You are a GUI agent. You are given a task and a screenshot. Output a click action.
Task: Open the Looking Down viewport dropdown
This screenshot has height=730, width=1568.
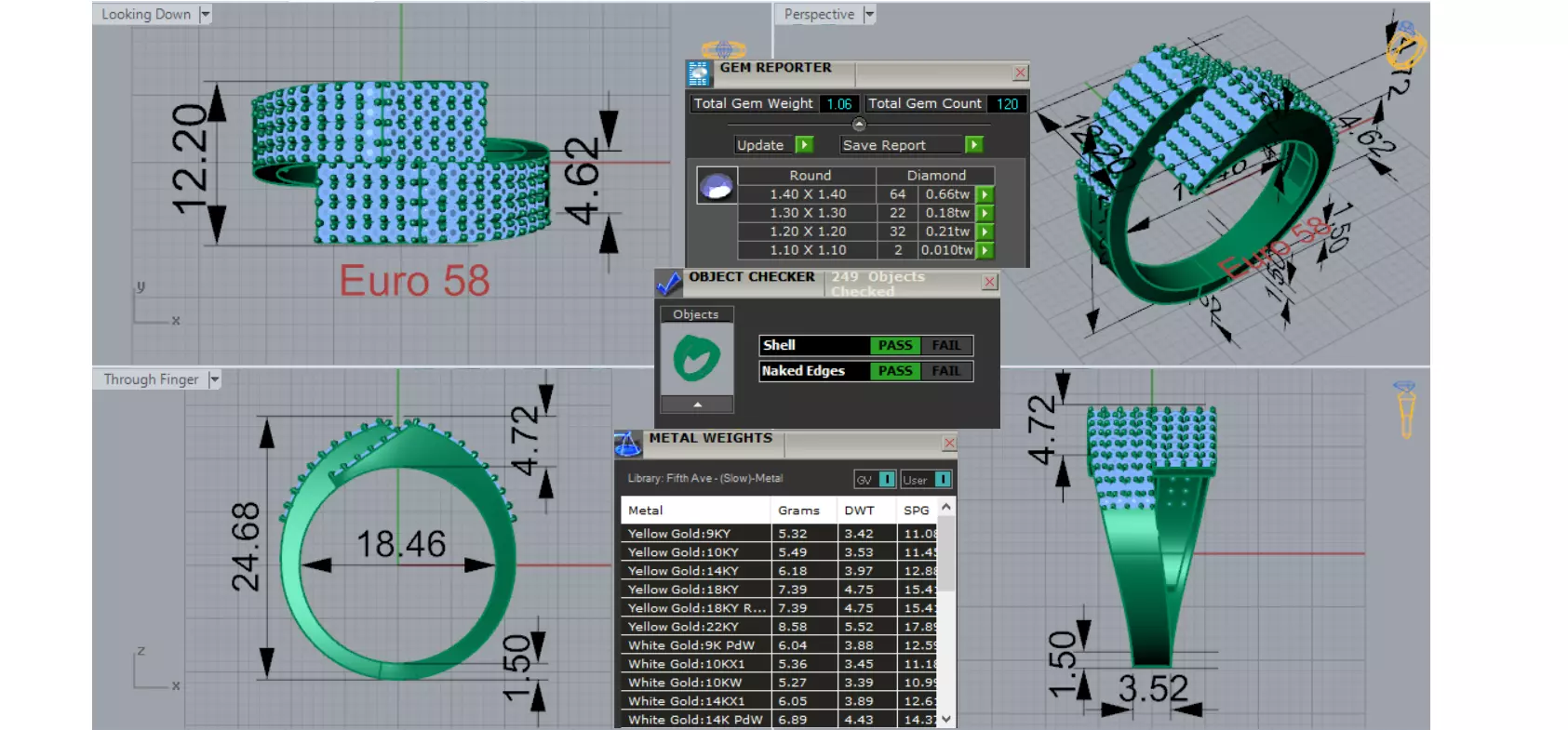pos(206,14)
